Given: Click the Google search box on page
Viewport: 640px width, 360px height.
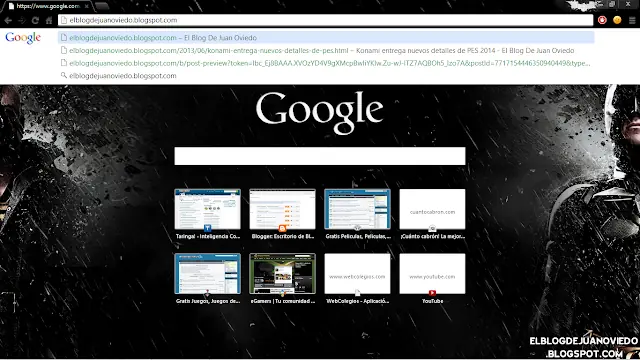Looking at the screenshot, I should pos(320,156).
